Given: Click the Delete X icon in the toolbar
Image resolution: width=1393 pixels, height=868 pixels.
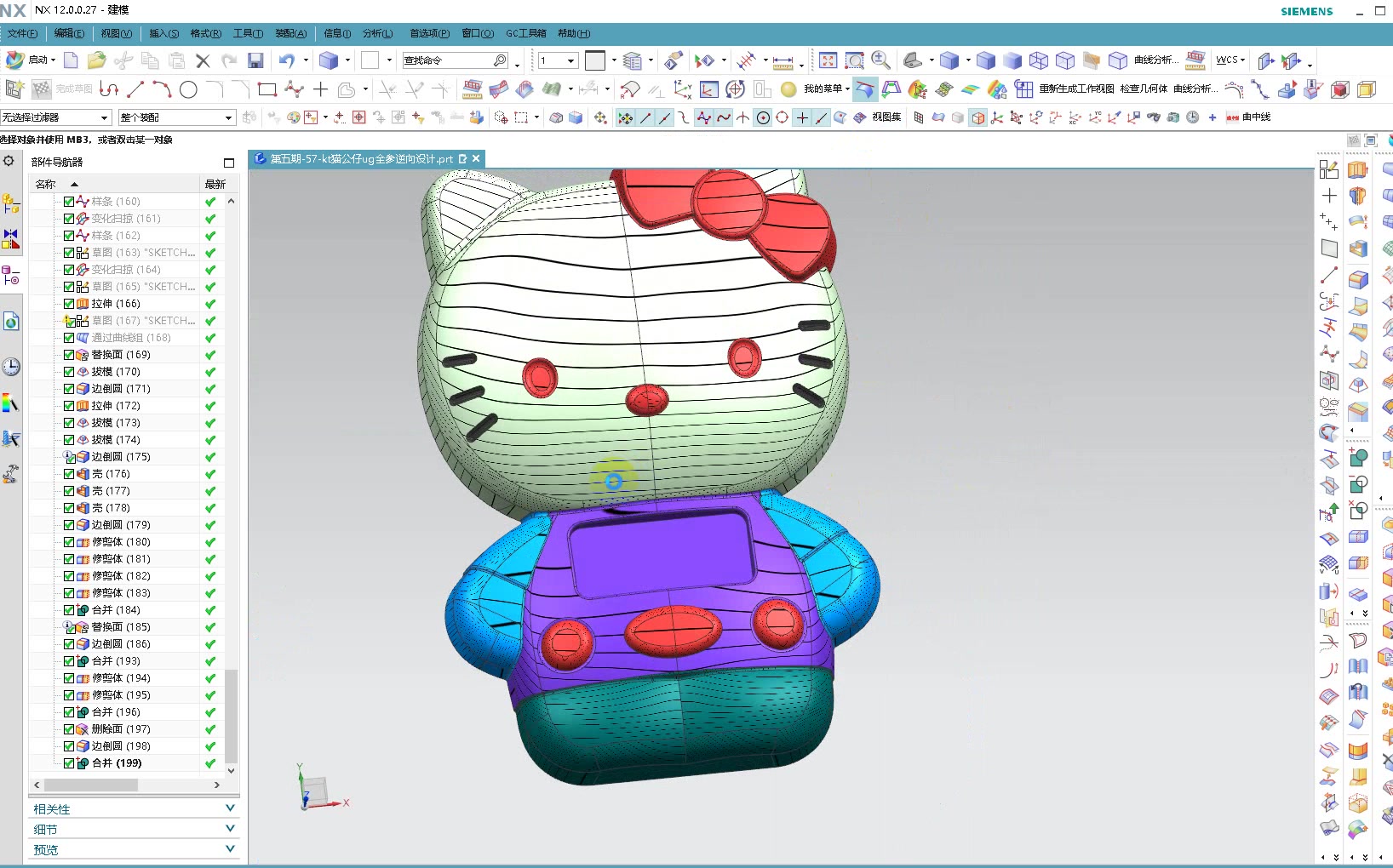Looking at the screenshot, I should [203, 60].
